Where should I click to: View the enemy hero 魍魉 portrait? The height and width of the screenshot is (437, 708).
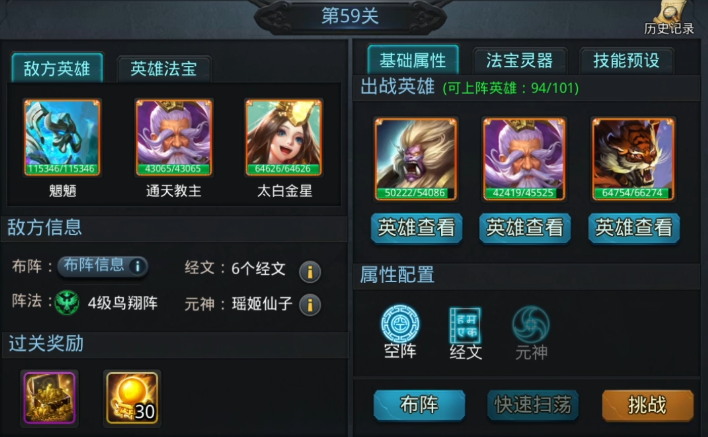click(62, 137)
